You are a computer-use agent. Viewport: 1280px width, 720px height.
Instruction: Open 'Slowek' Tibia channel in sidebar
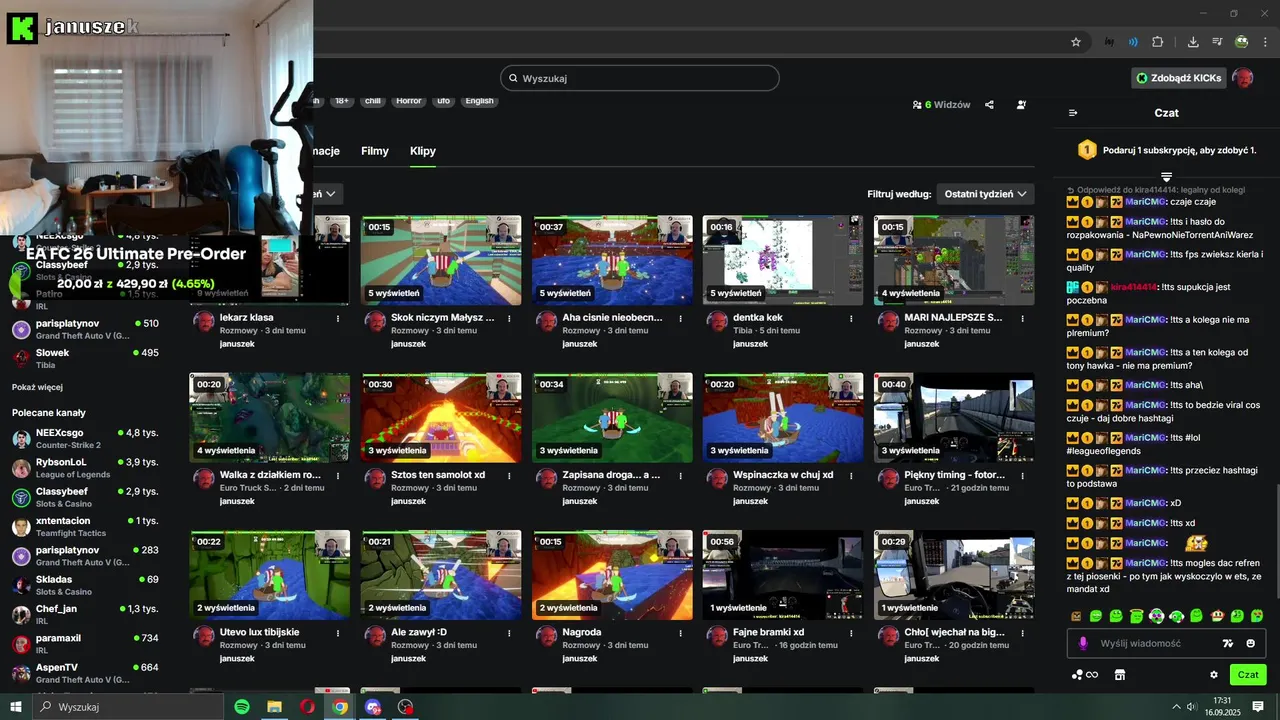tap(86, 358)
